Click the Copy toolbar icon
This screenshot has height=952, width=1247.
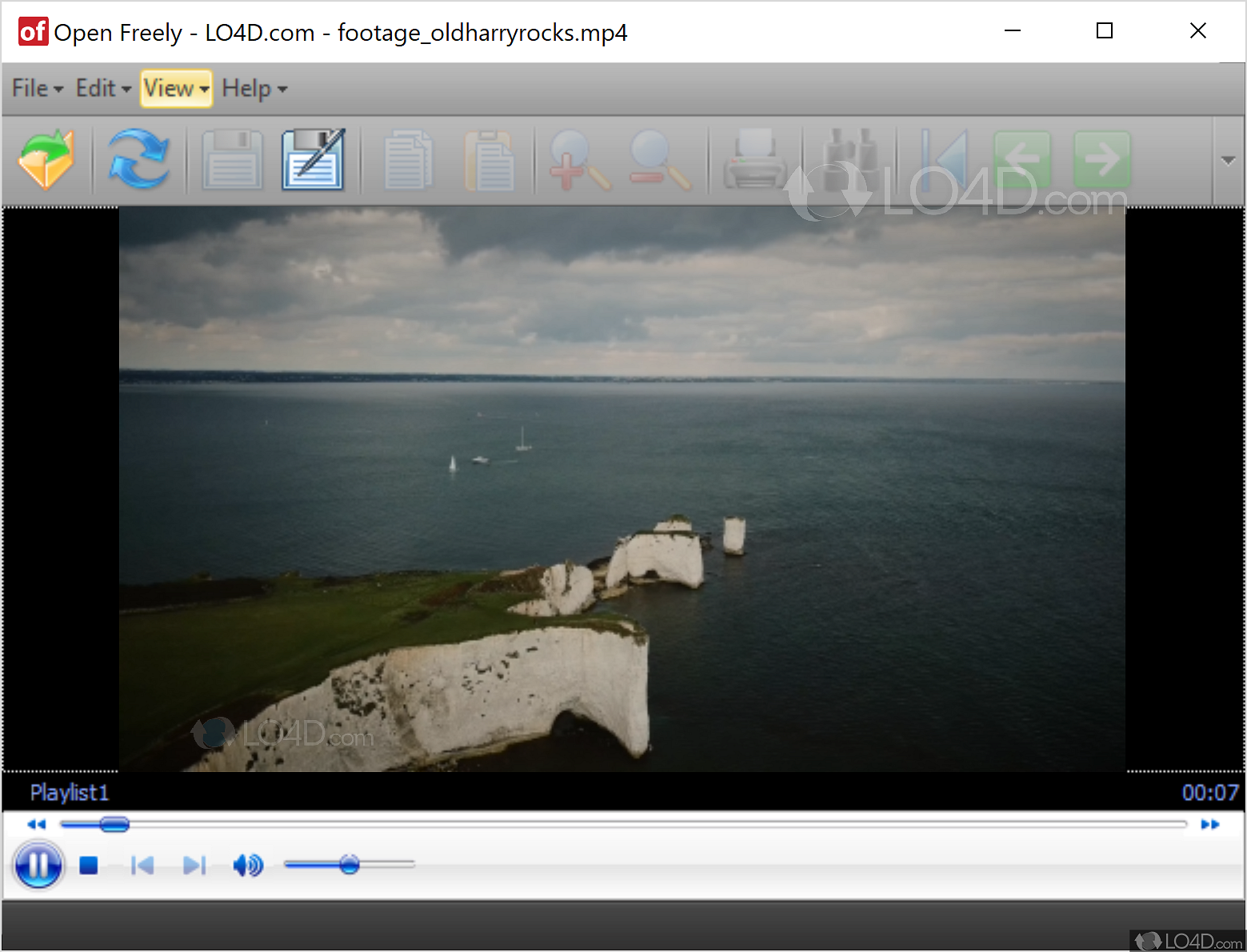point(408,160)
